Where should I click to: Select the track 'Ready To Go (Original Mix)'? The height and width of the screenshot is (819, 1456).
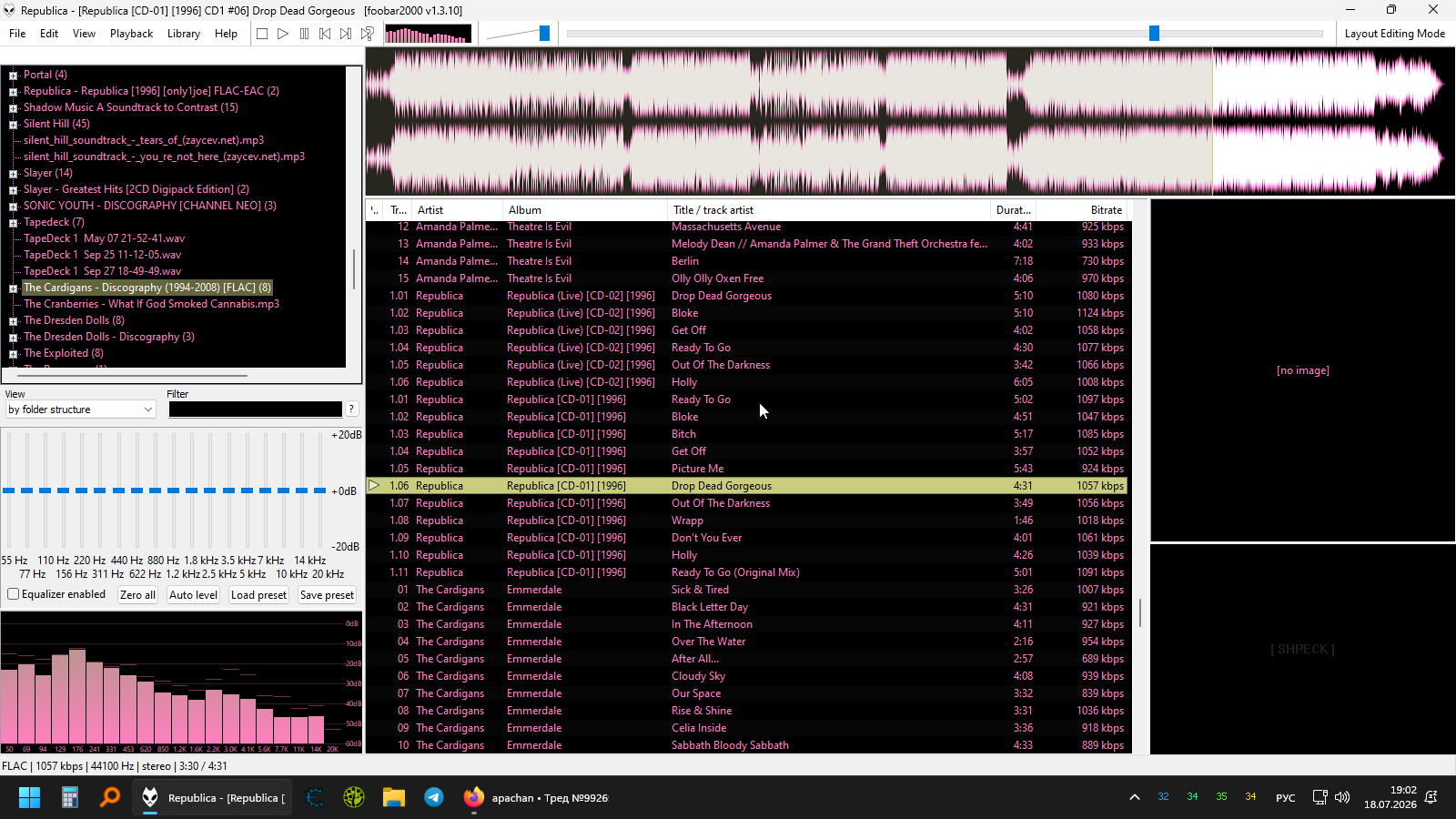tap(747, 572)
